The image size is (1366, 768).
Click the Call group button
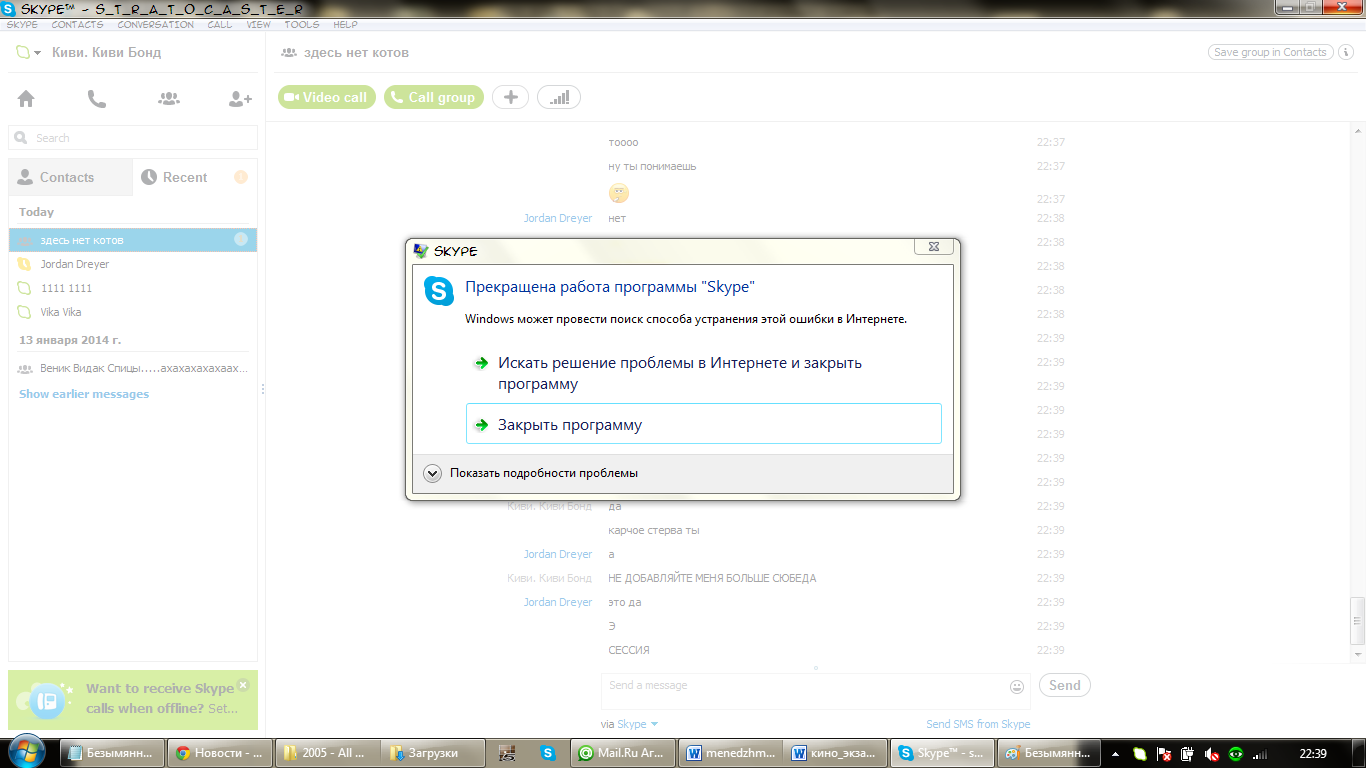[x=433, y=97]
